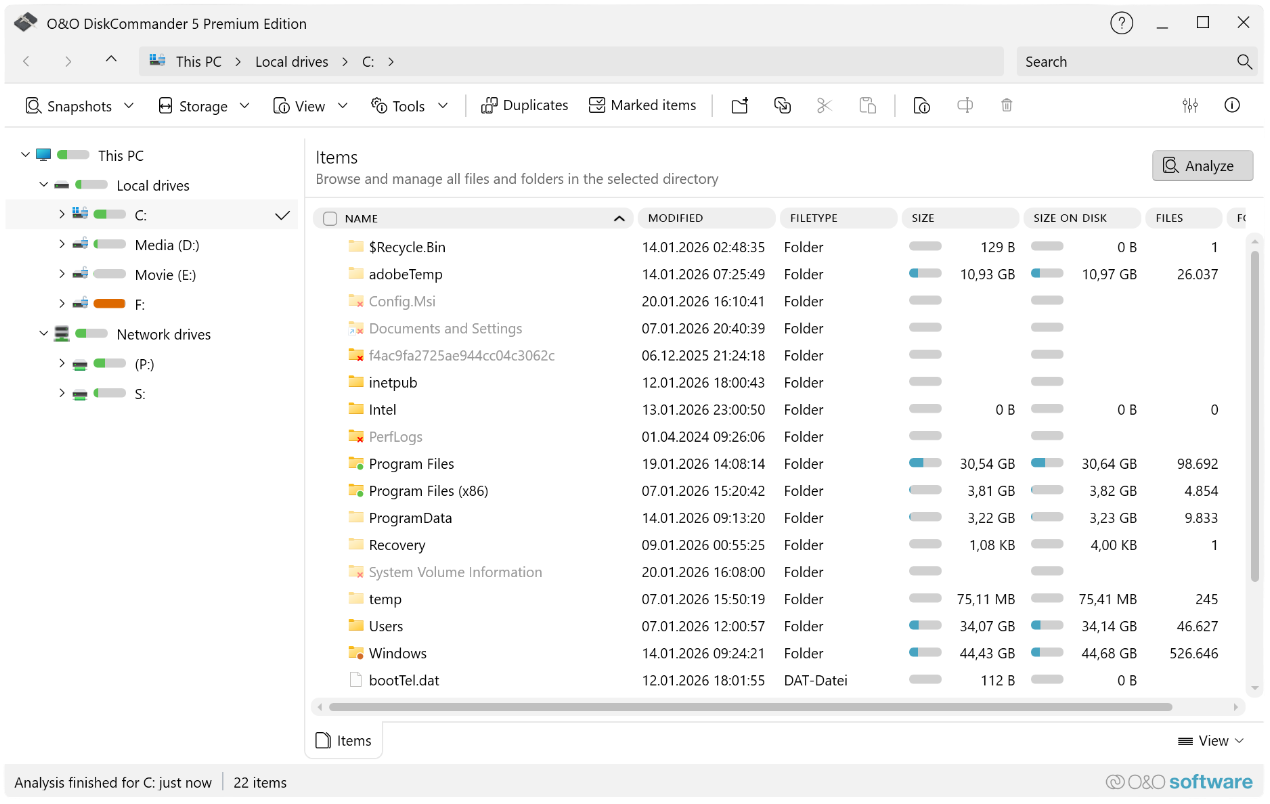1270x804 pixels.
Task: Collapse the Network drives tree node
Action: coord(44,334)
